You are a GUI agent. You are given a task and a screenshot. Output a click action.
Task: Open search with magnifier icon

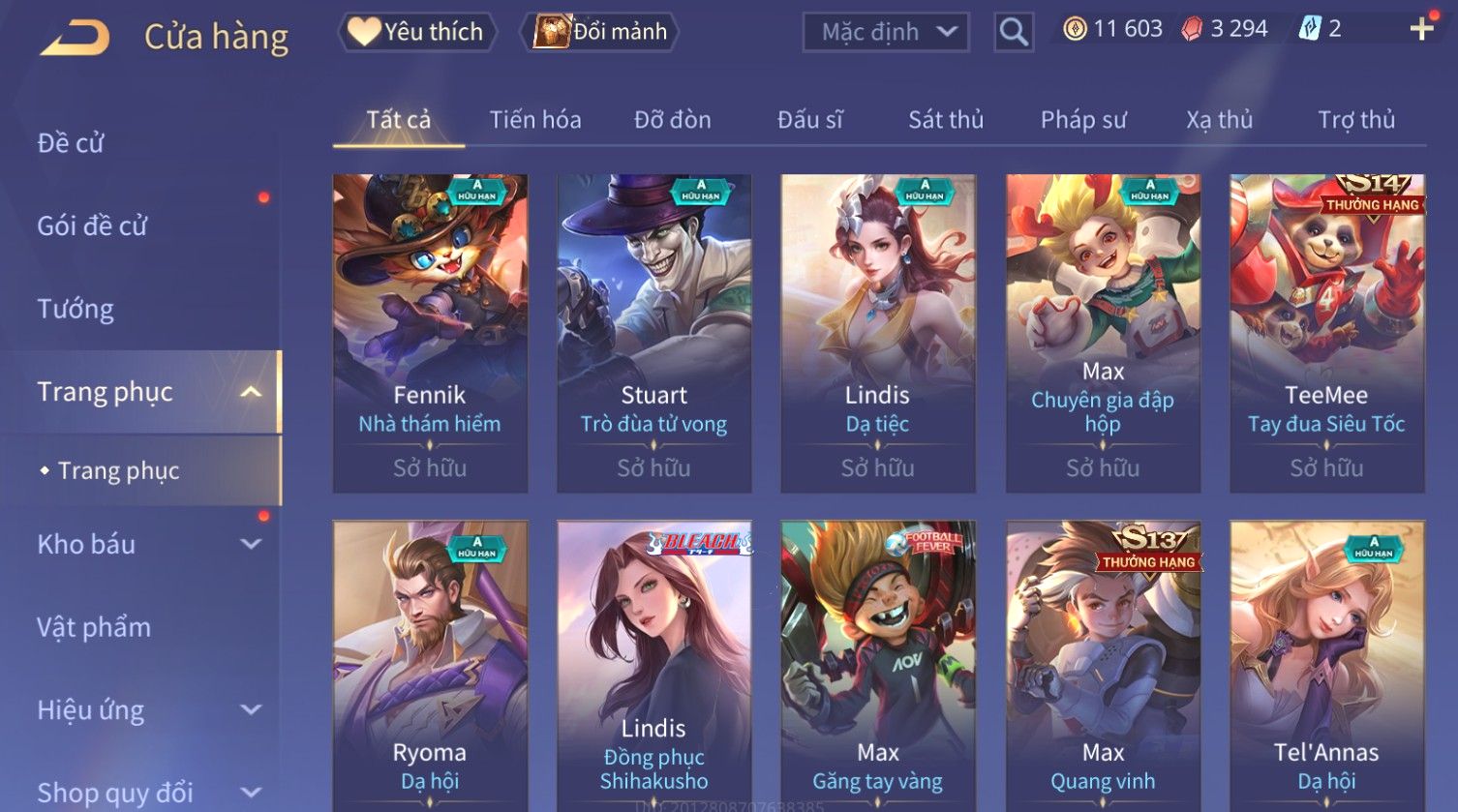[x=1014, y=32]
